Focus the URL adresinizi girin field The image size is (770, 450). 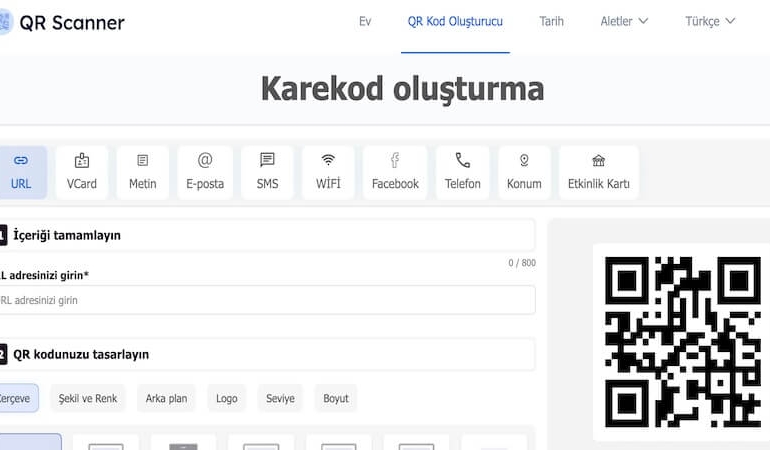pos(267,300)
